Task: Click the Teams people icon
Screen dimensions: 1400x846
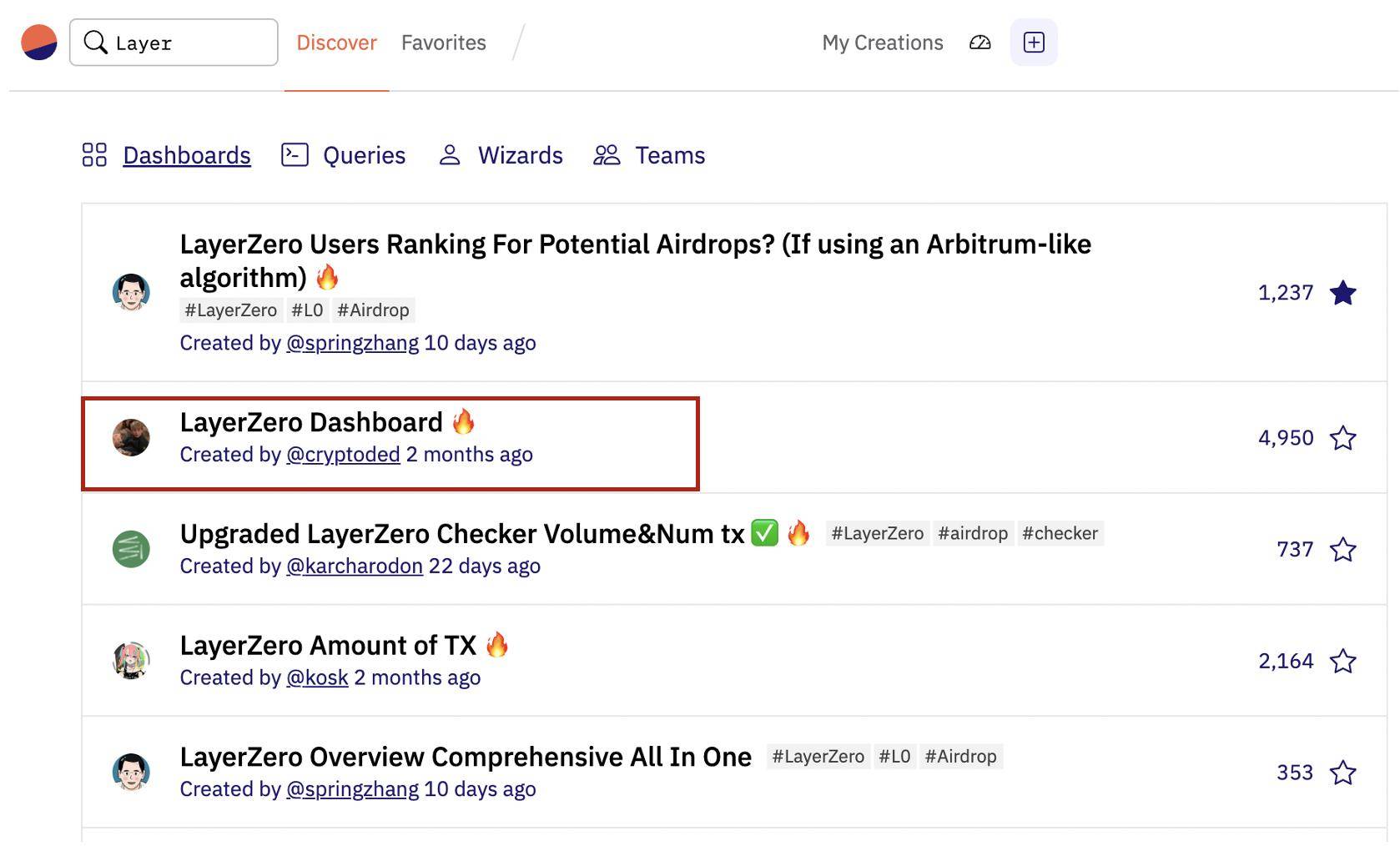Action: point(607,155)
